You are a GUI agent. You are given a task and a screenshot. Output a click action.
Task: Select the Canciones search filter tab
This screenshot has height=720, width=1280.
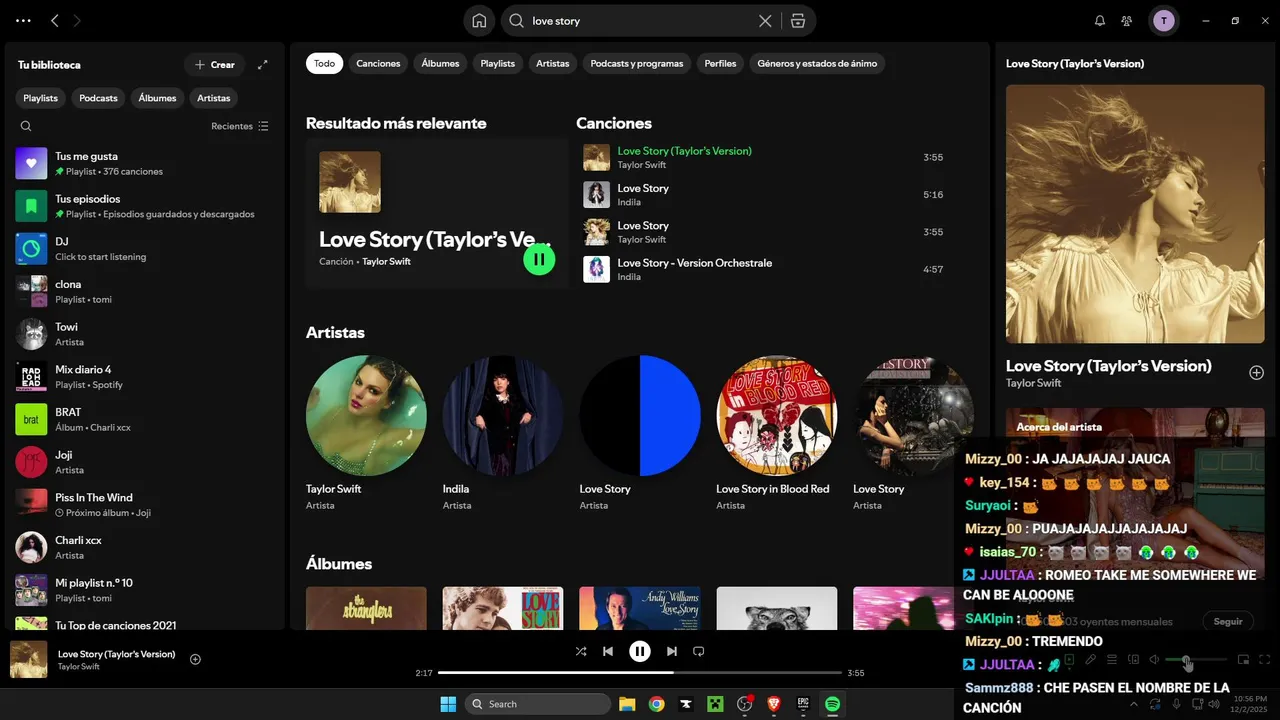click(x=378, y=63)
